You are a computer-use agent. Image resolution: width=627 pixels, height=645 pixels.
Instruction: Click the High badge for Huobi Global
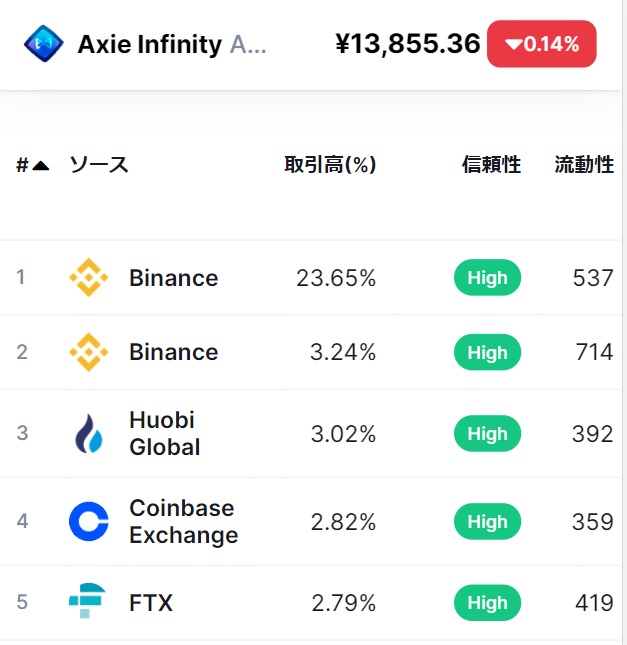point(487,434)
